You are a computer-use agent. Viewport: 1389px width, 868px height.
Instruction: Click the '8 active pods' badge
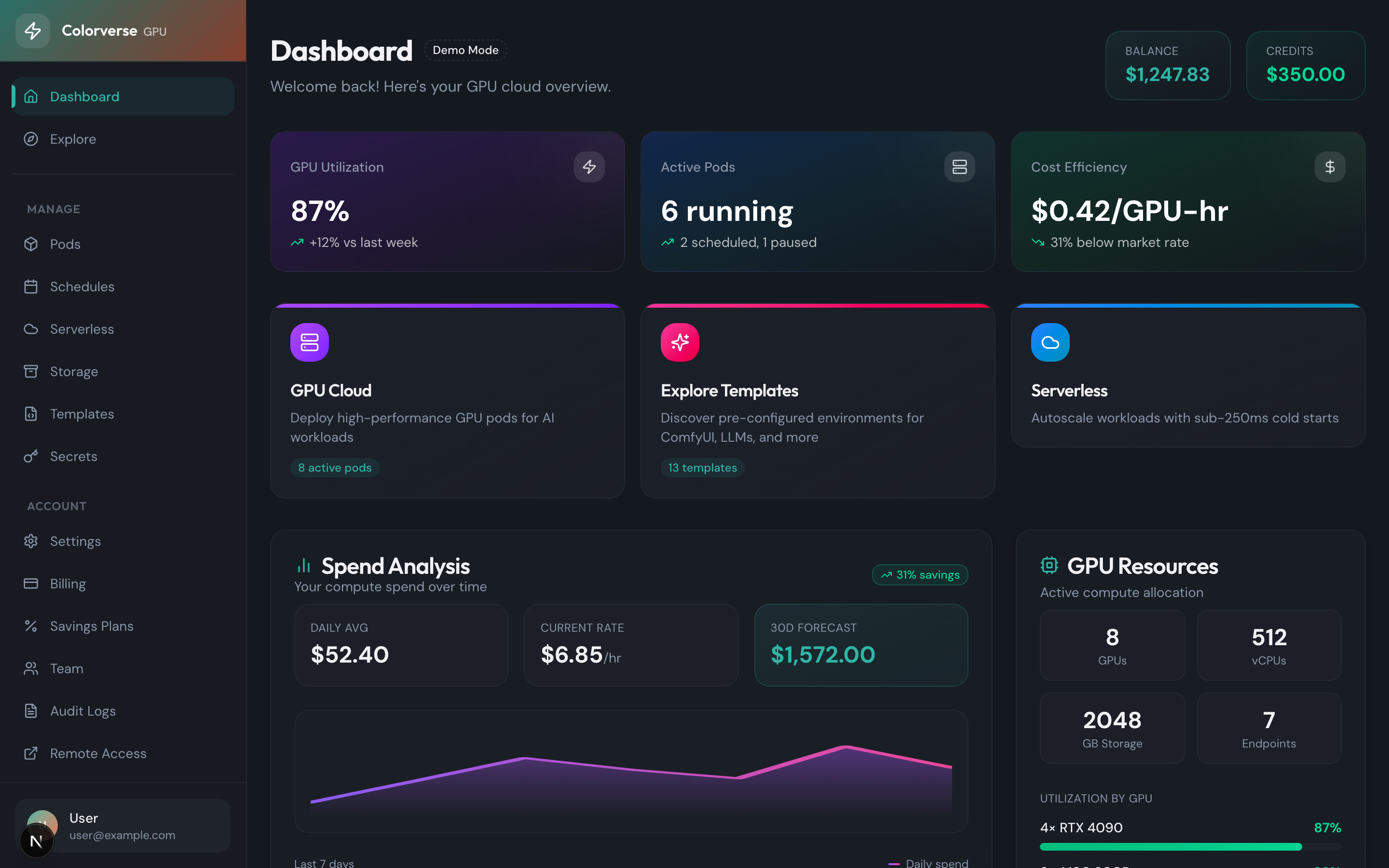coord(335,467)
